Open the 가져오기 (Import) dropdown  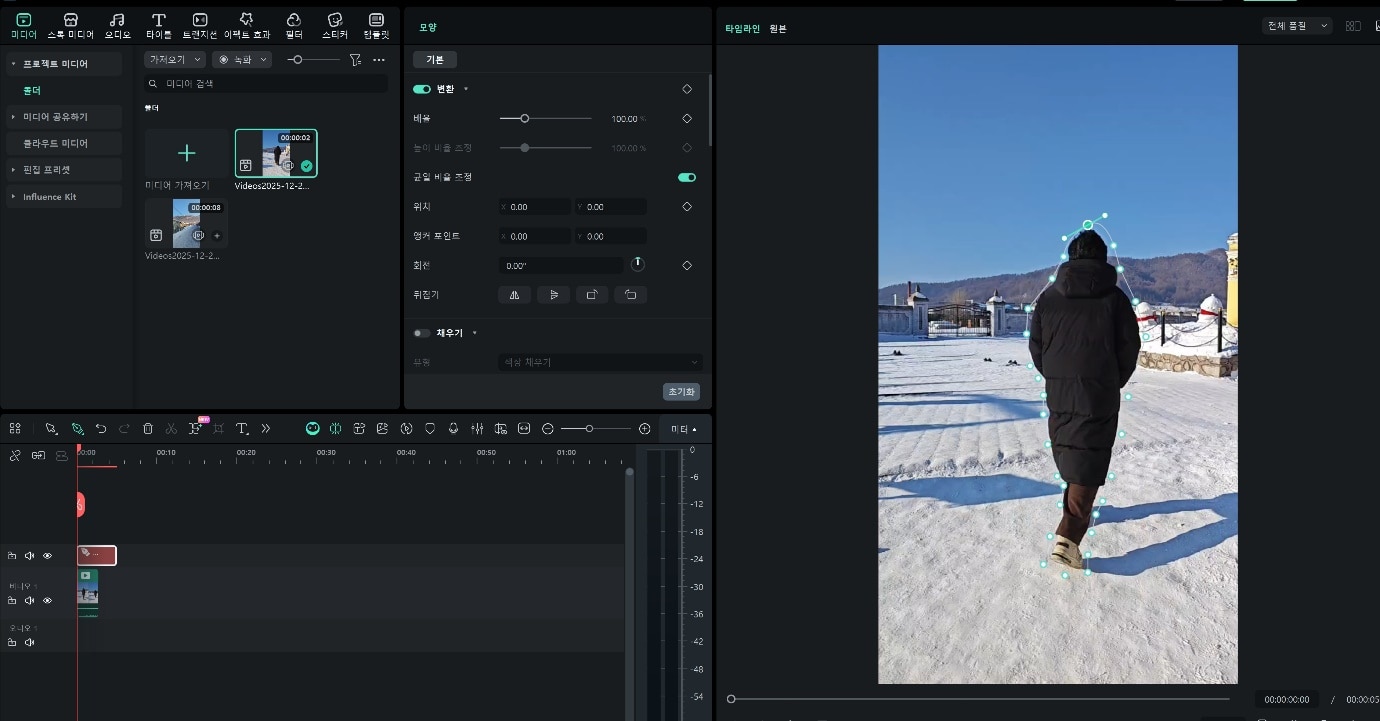(174, 60)
